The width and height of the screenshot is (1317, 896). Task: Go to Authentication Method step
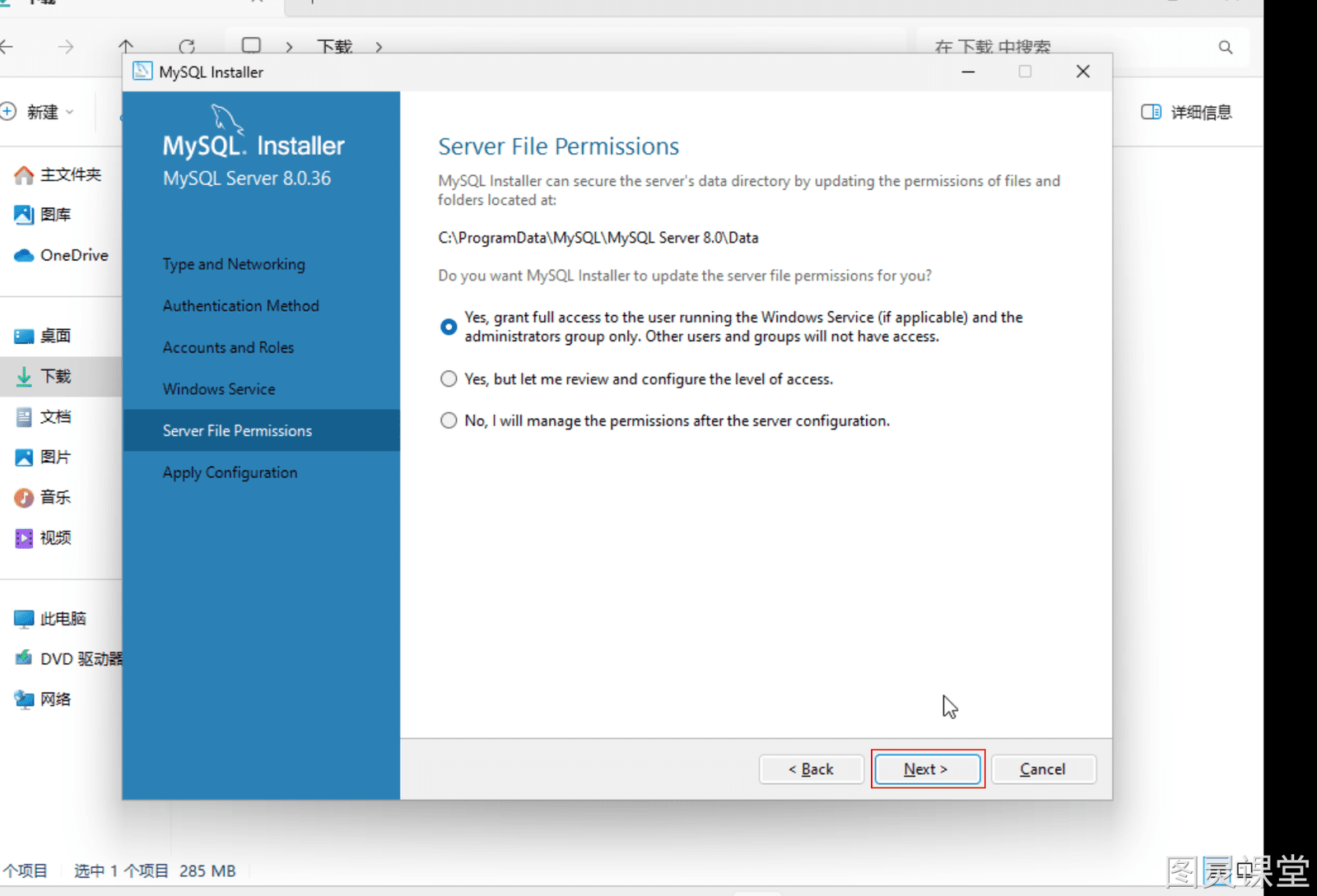point(241,305)
